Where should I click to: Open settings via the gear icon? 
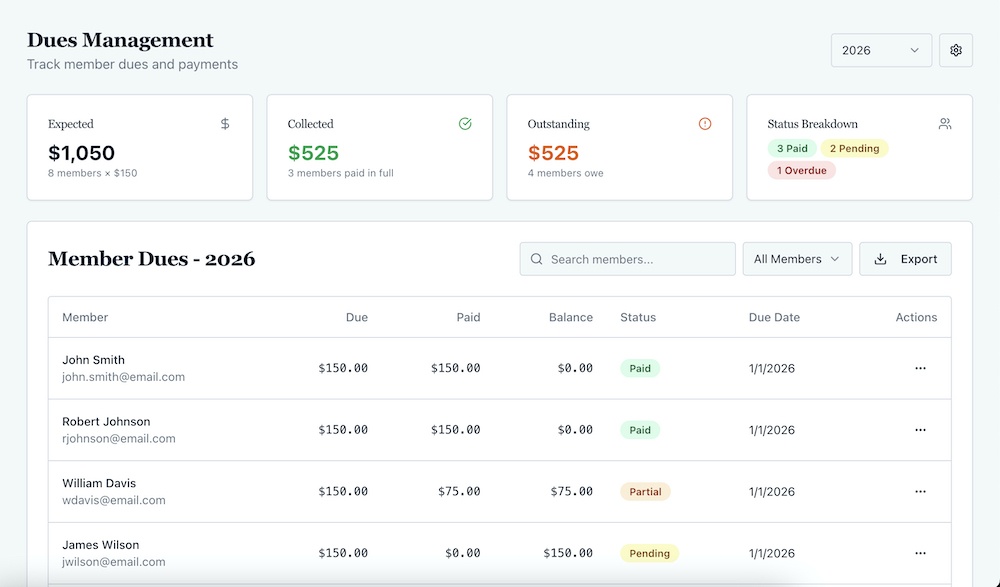pyautogui.click(x=956, y=50)
